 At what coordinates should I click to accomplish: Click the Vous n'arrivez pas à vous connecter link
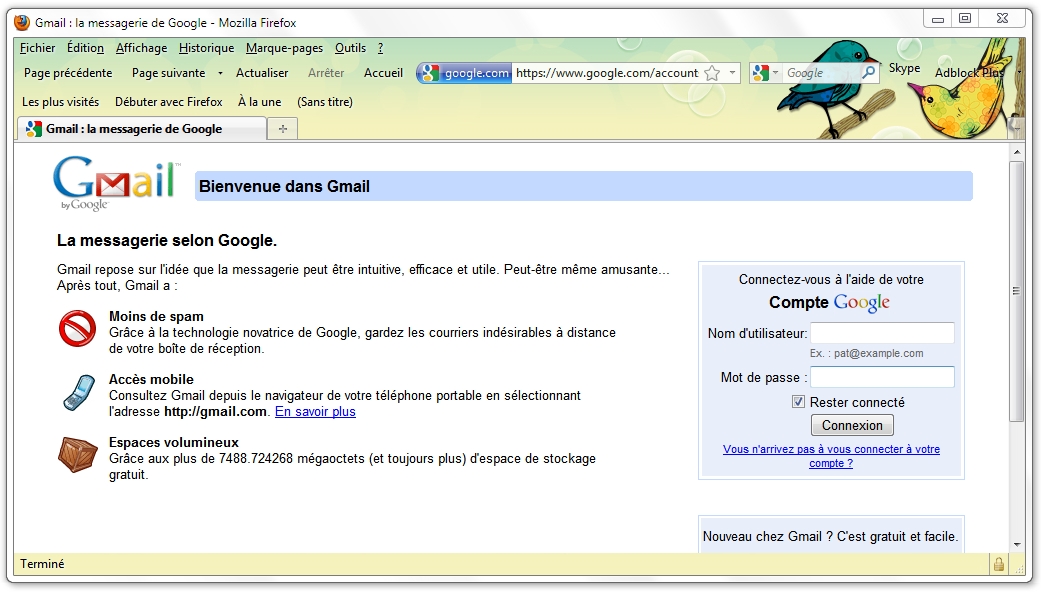[x=831, y=456]
